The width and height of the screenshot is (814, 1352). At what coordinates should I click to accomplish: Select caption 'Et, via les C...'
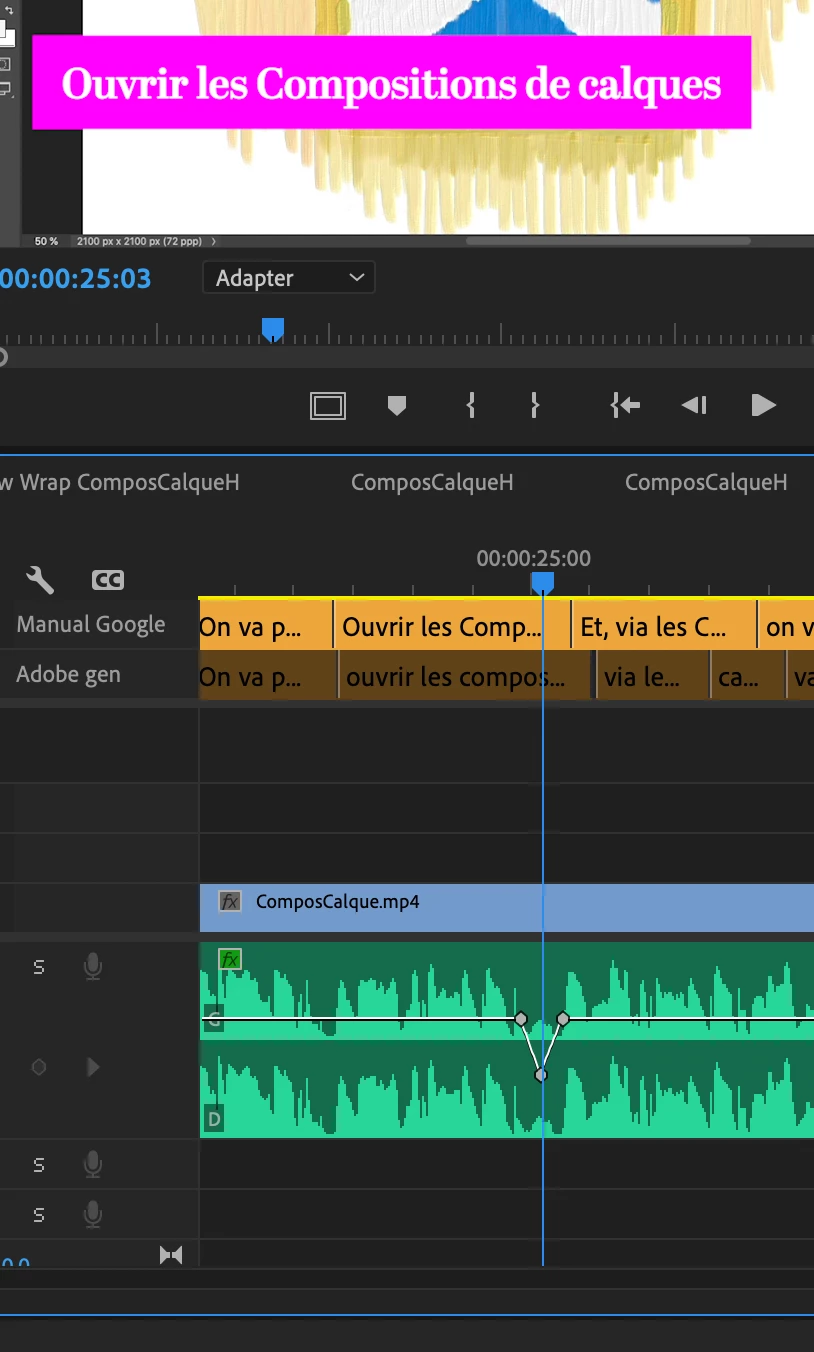664,627
